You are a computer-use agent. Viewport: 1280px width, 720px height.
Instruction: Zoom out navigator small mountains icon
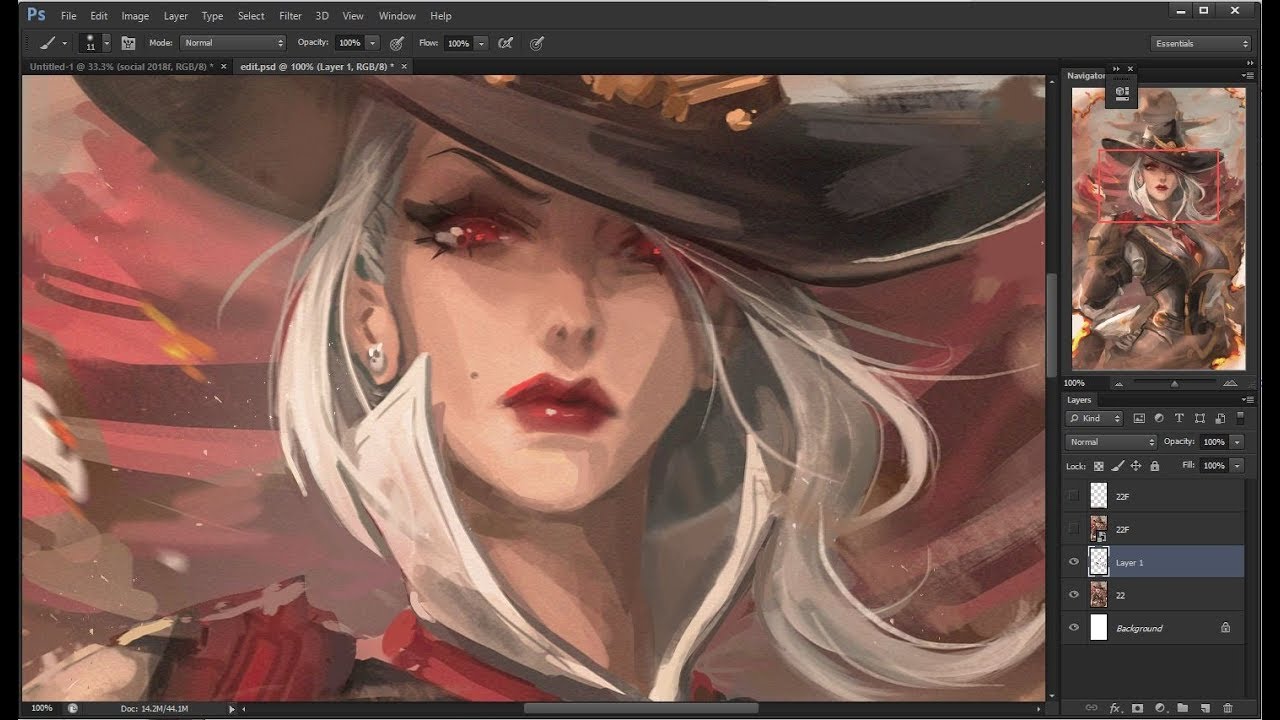tap(1118, 383)
